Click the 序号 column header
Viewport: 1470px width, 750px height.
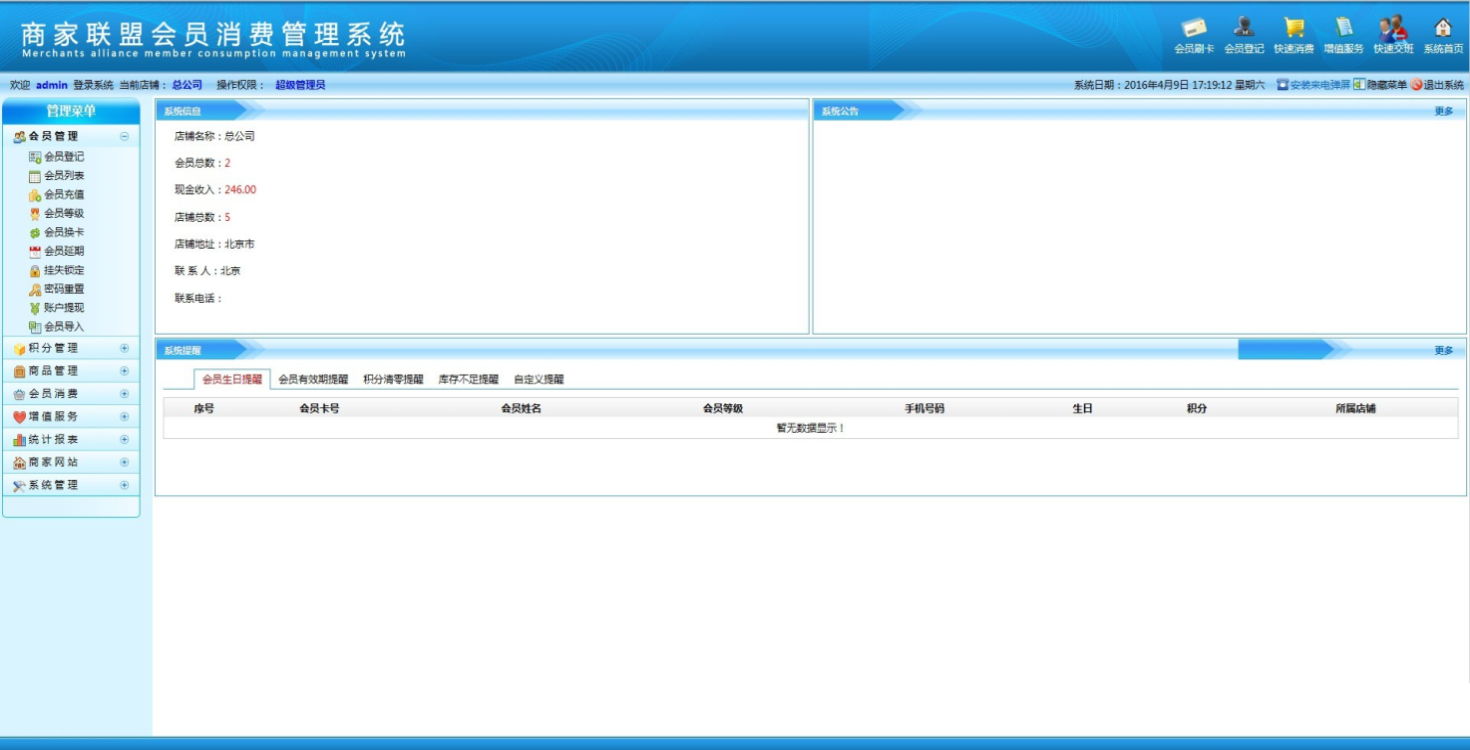(204, 408)
